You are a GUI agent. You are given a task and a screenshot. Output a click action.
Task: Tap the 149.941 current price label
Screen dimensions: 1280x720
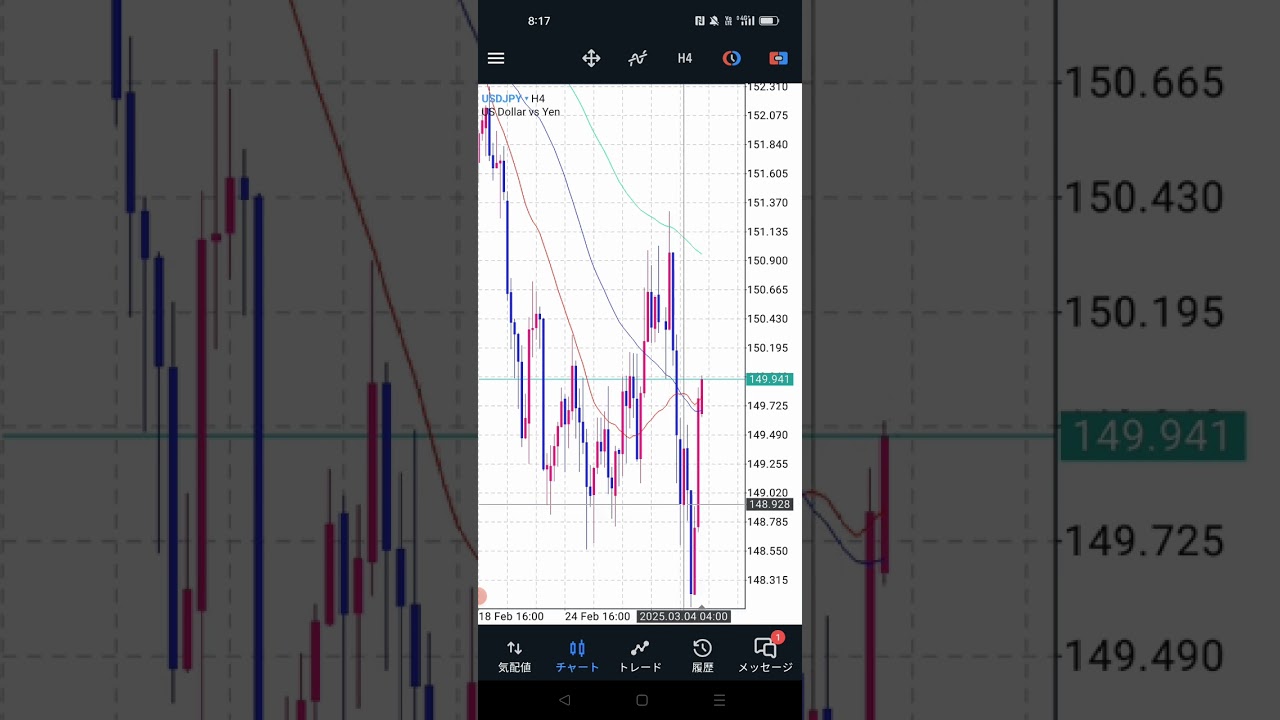[769, 379]
